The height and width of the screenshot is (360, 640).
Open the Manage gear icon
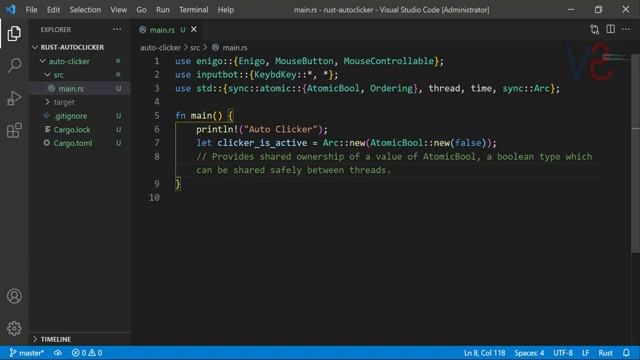pyautogui.click(x=14, y=328)
